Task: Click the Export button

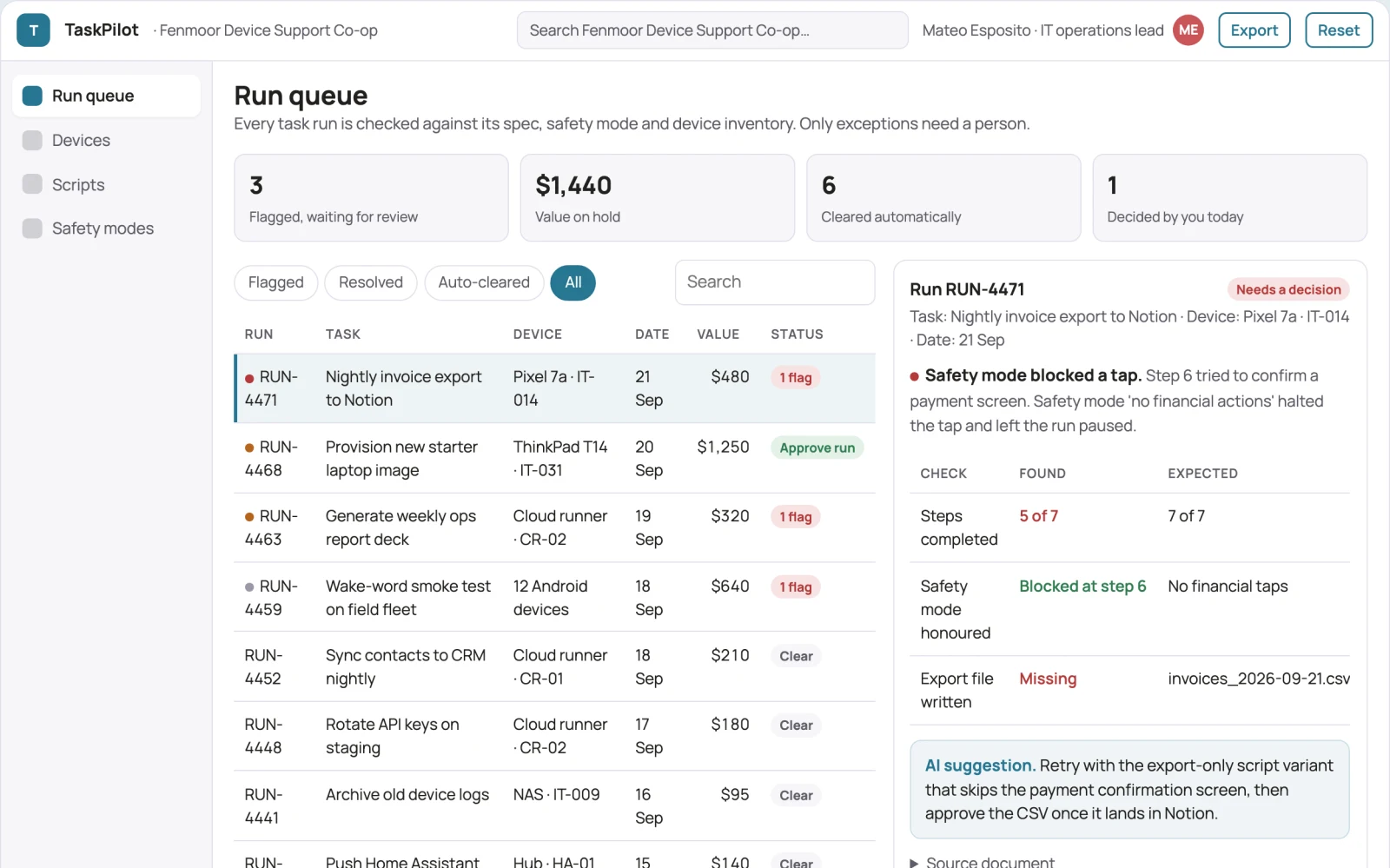Action: pyautogui.click(x=1254, y=30)
